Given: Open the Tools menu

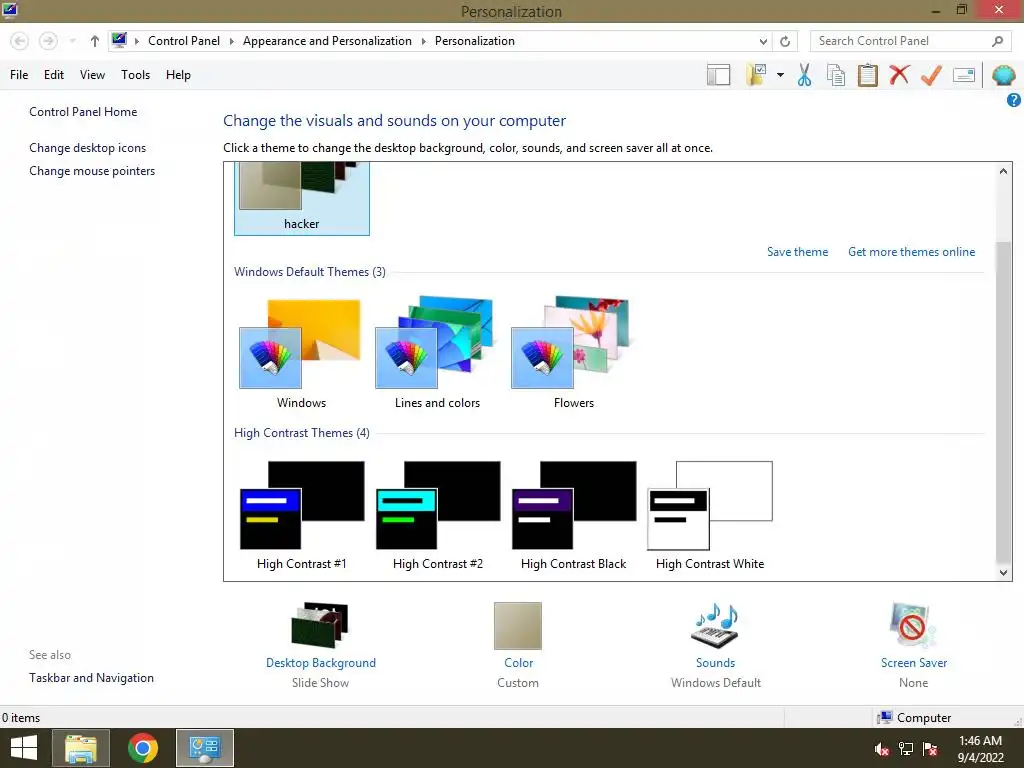Looking at the screenshot, I should click(x=135, y=74).
